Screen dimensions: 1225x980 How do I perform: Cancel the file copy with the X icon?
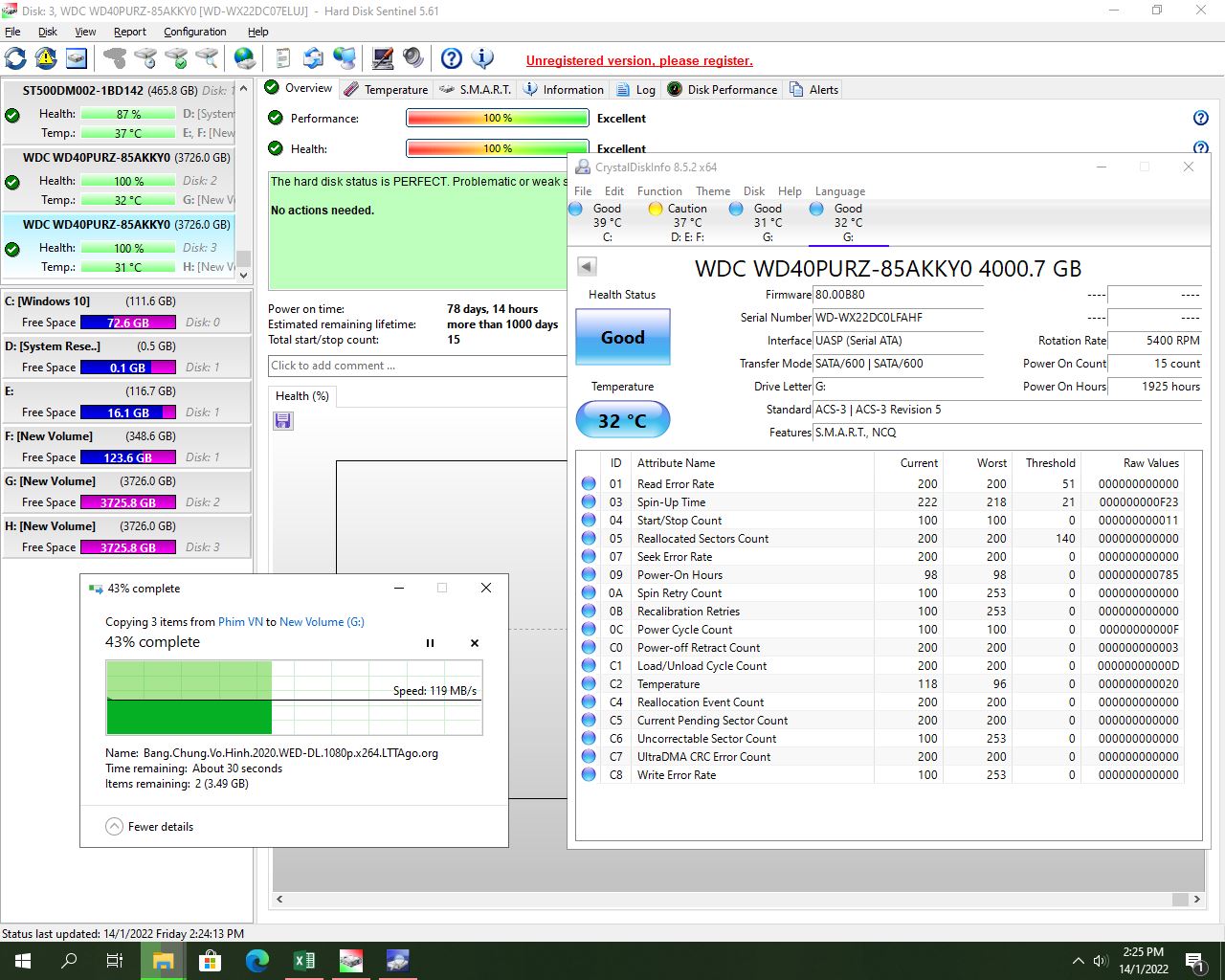coord(475,643)
